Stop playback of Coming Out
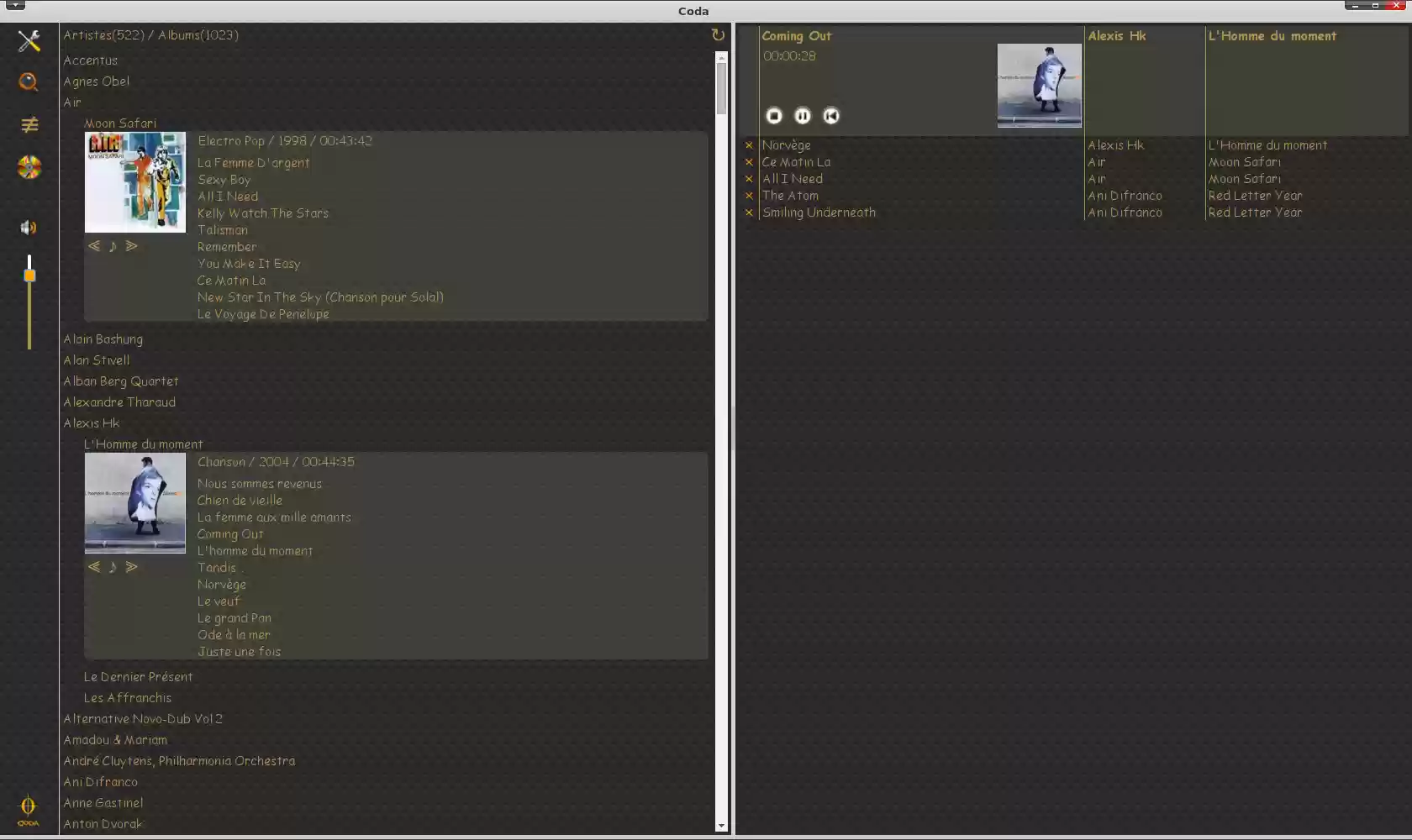 [773, 116]
